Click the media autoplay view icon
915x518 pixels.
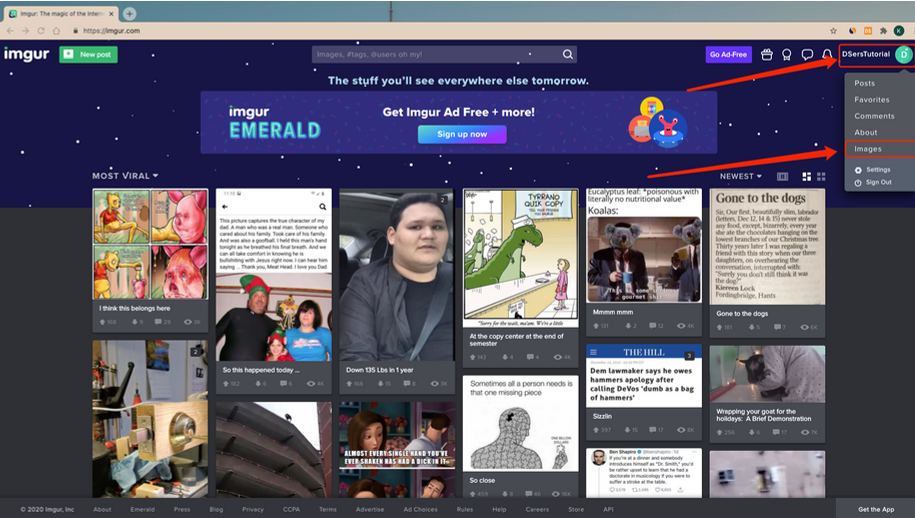[x=783, y=176]
